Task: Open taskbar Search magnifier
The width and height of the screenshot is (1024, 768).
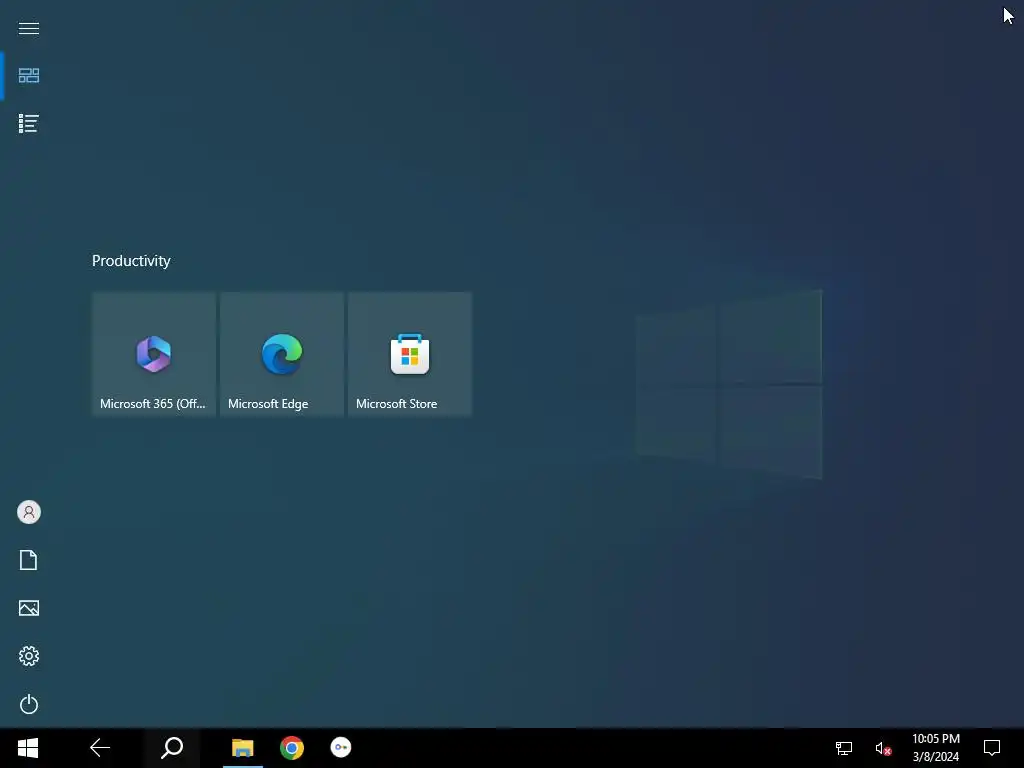Action: click(x=172, y=748)
